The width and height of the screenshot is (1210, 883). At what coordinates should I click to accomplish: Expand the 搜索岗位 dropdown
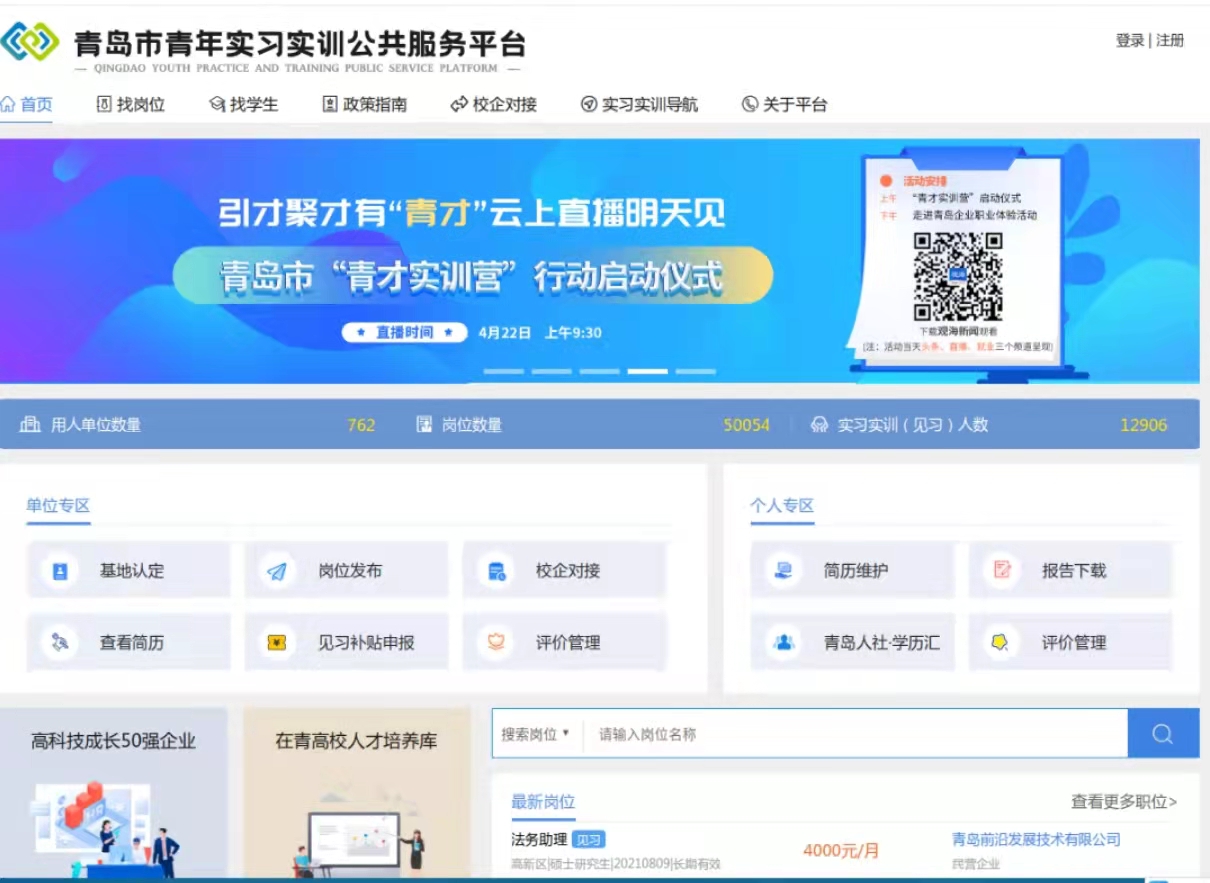tap(536, 734)
